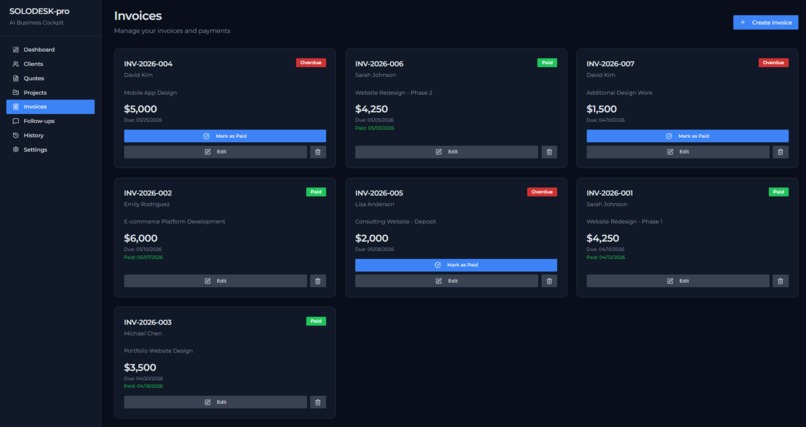Click Paid badge on INV-2026-002
806x427 pixels.
pos(316,192)
